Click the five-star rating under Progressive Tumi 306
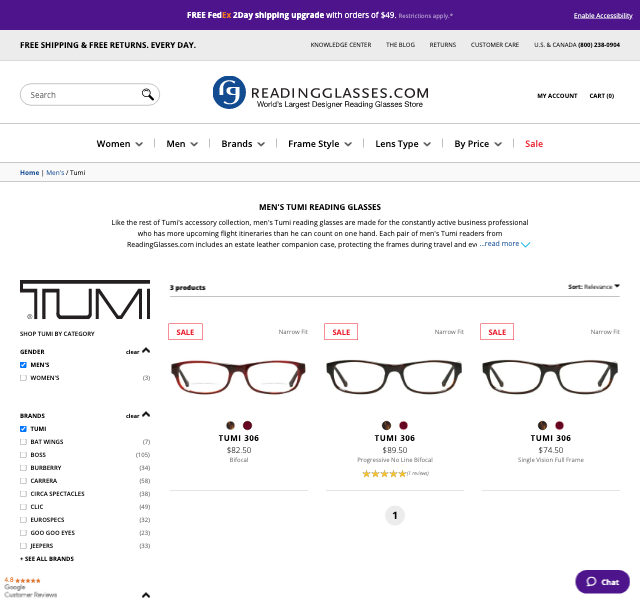Screen dimensions: 640x600 (384, 473)
